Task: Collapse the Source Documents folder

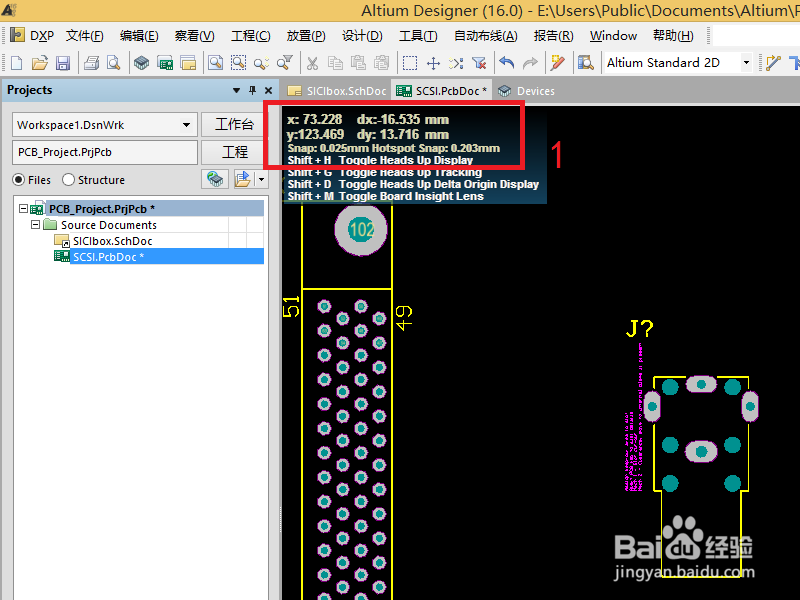Action: 35,224
